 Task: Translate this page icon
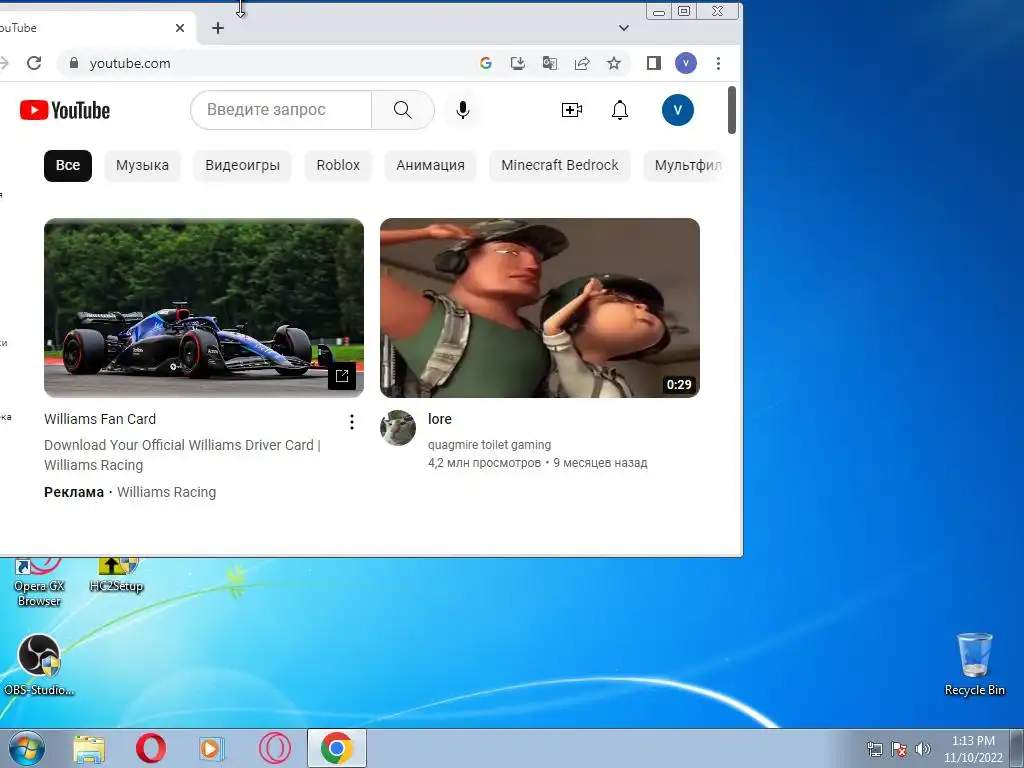coord(549,63)
